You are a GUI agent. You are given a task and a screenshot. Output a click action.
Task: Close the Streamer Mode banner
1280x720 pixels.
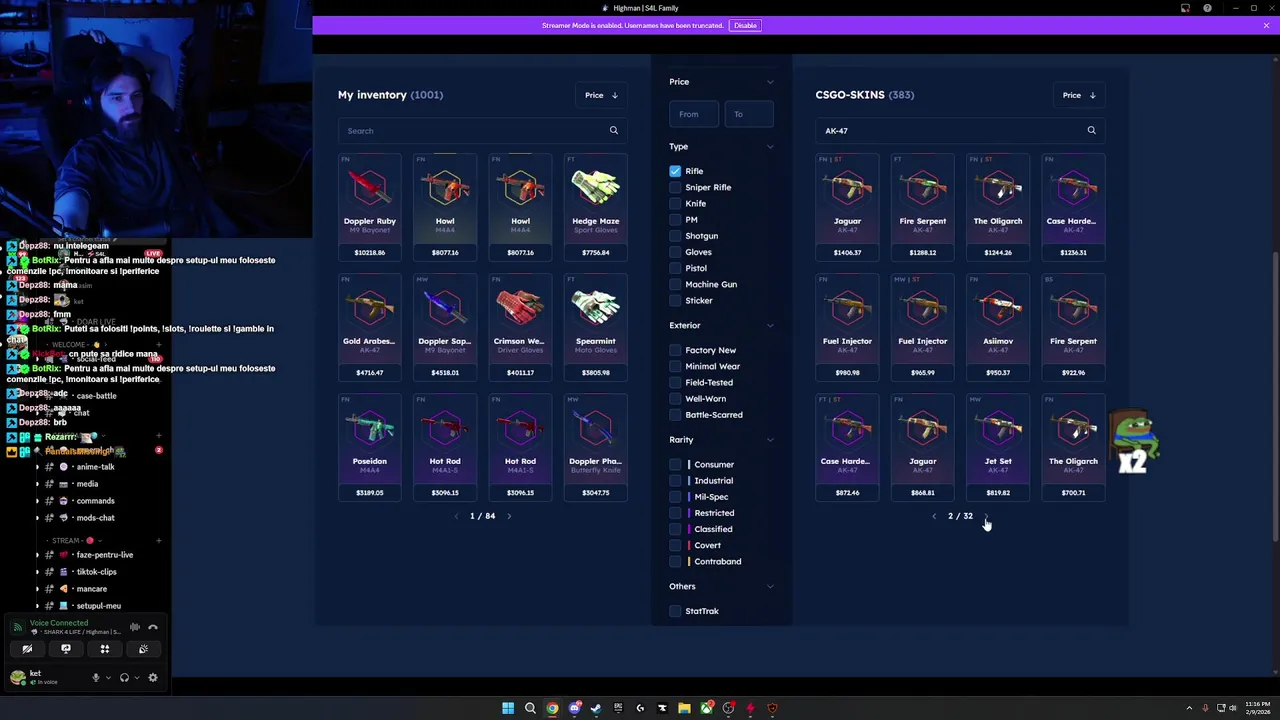click(x=1266, y=25)
